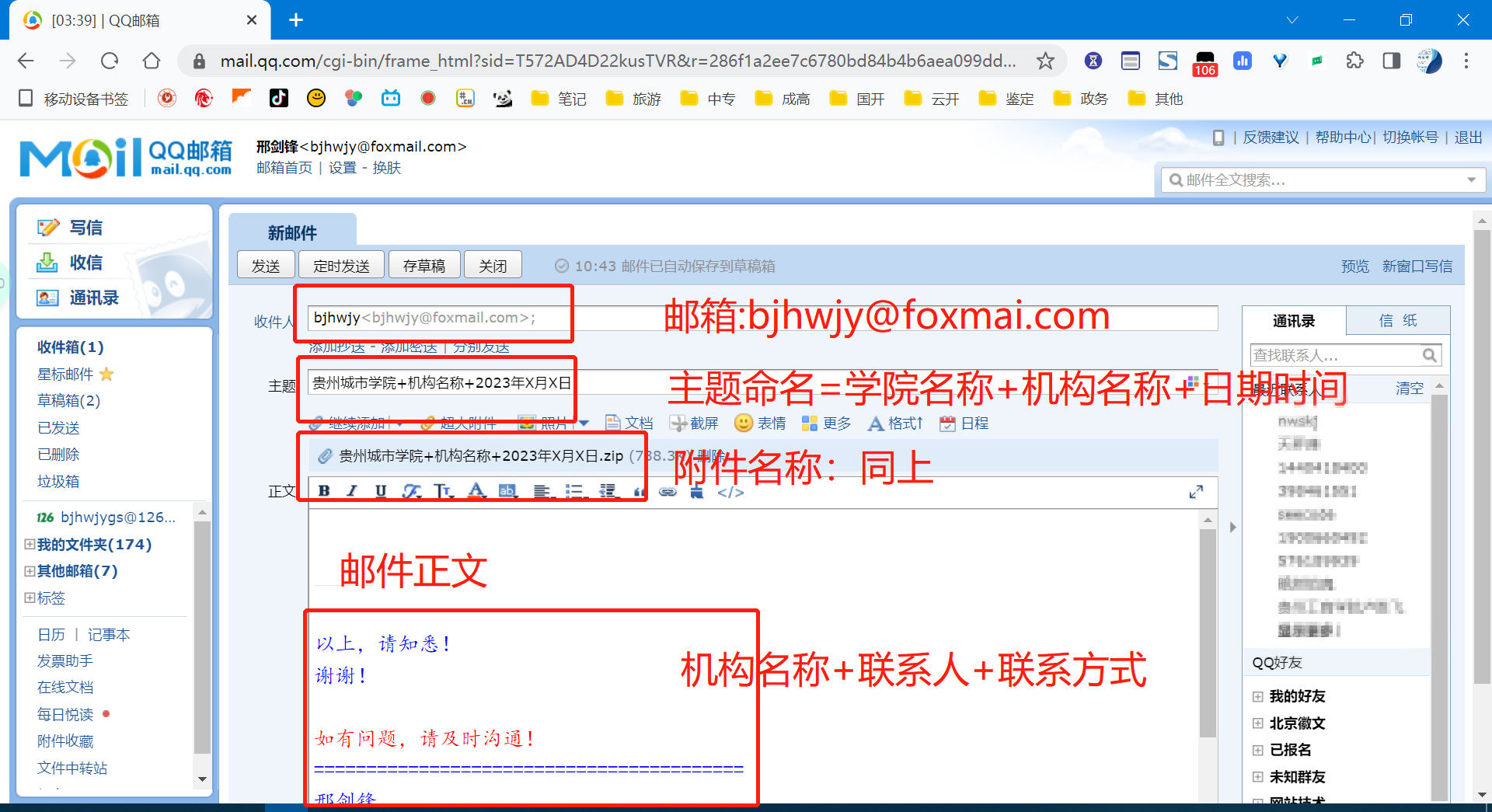Toggle bold formatting in the editor toolbar

coord(324,491)
